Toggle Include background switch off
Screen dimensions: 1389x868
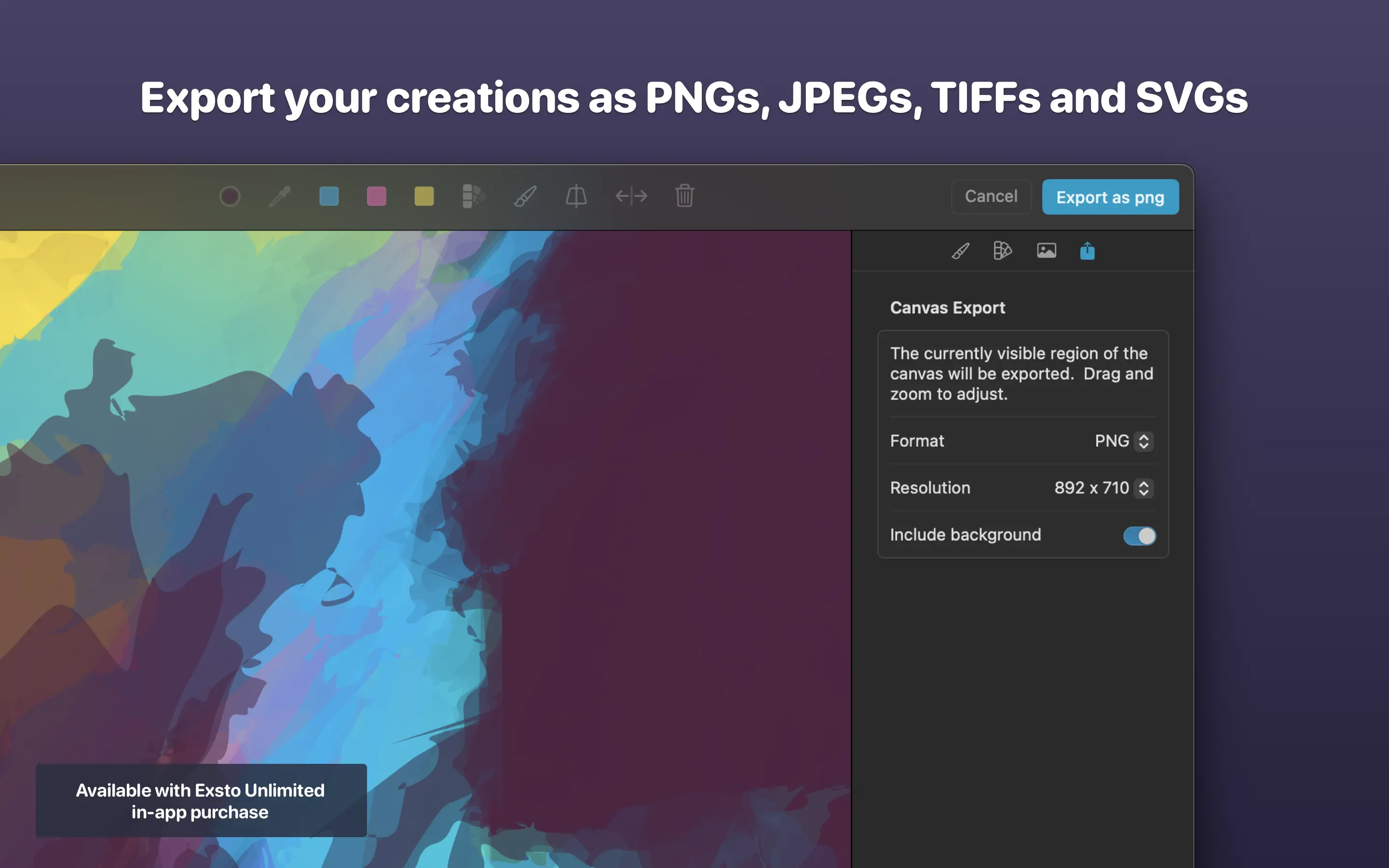point(1139,536)
